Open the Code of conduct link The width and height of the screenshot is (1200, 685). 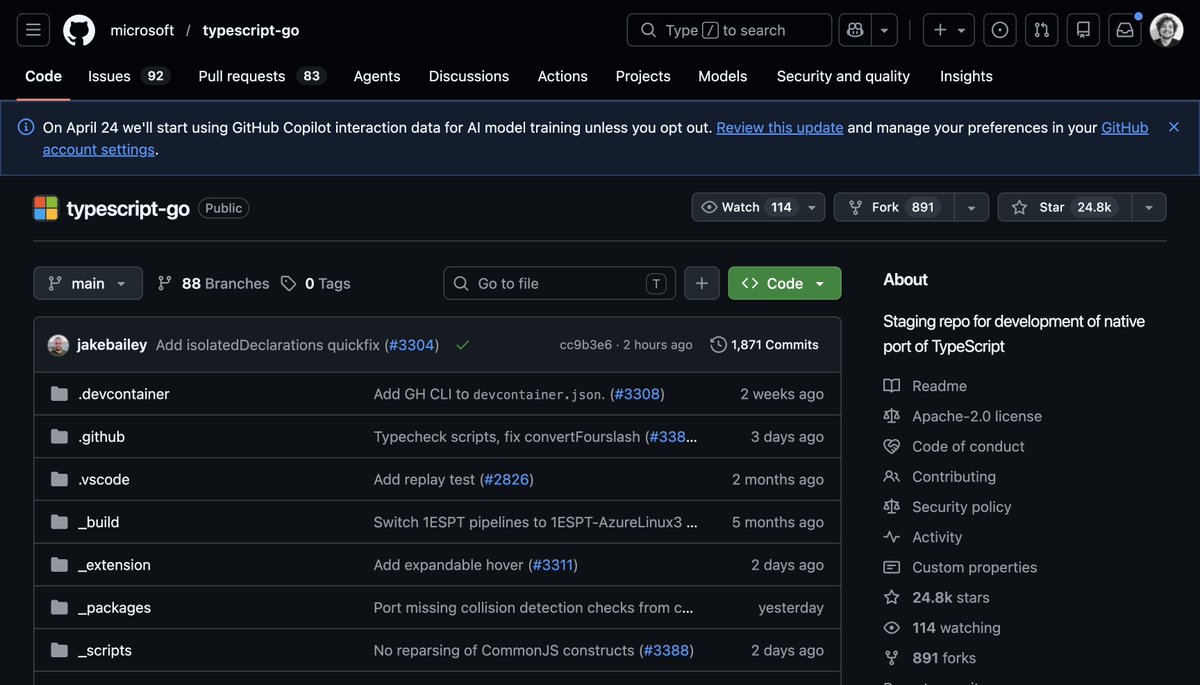[x=955, y=446]
